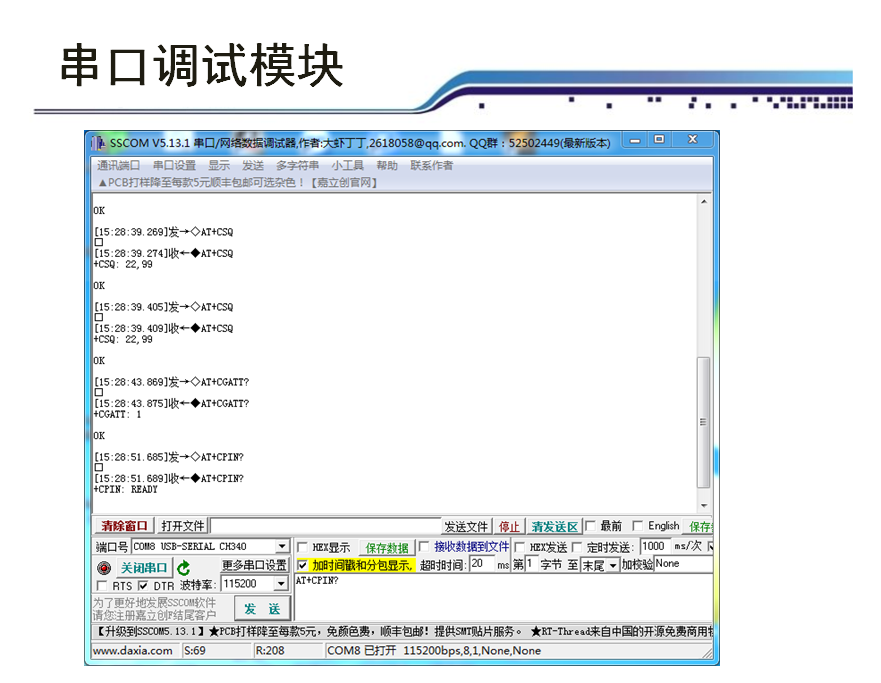
Task: Open 联系作者 menu
Action: coord(432,165)
